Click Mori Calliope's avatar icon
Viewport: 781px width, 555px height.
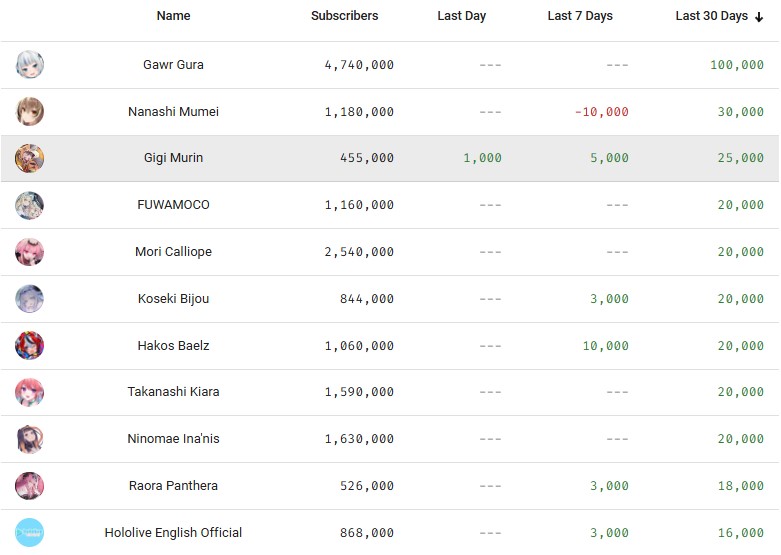click(30, 252)
